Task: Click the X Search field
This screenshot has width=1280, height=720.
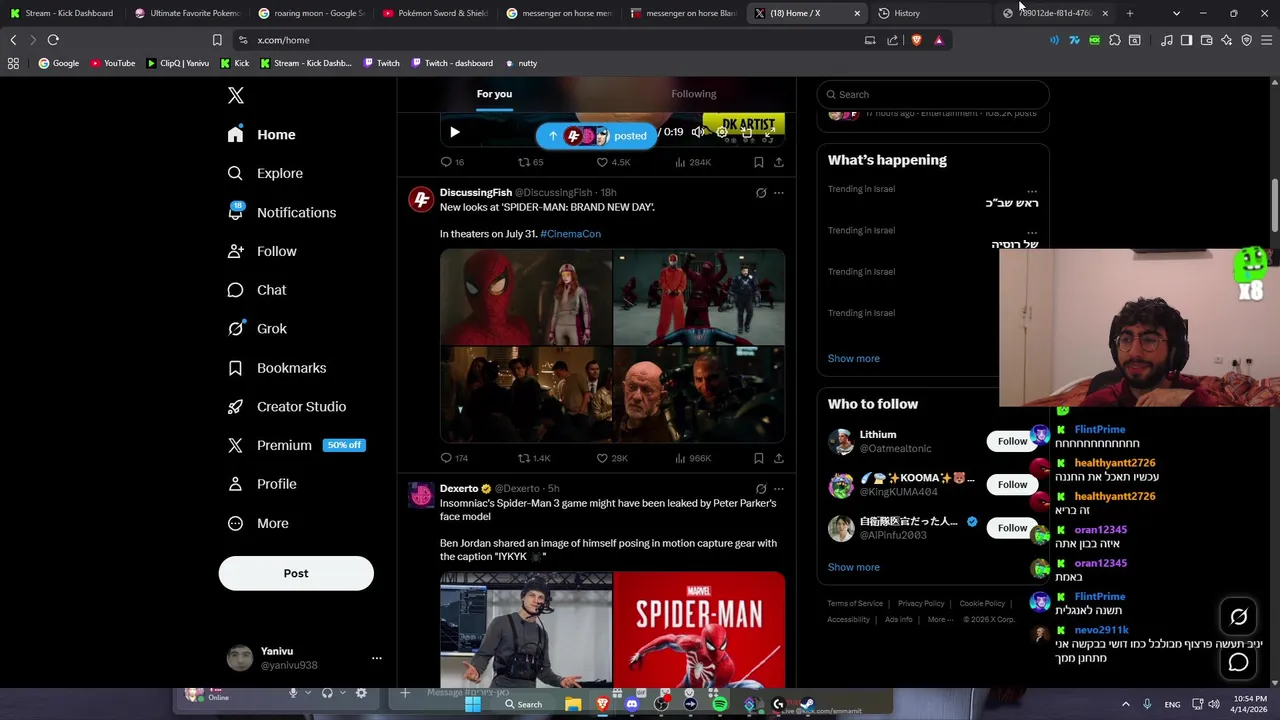Action: (x=933, y=94)
